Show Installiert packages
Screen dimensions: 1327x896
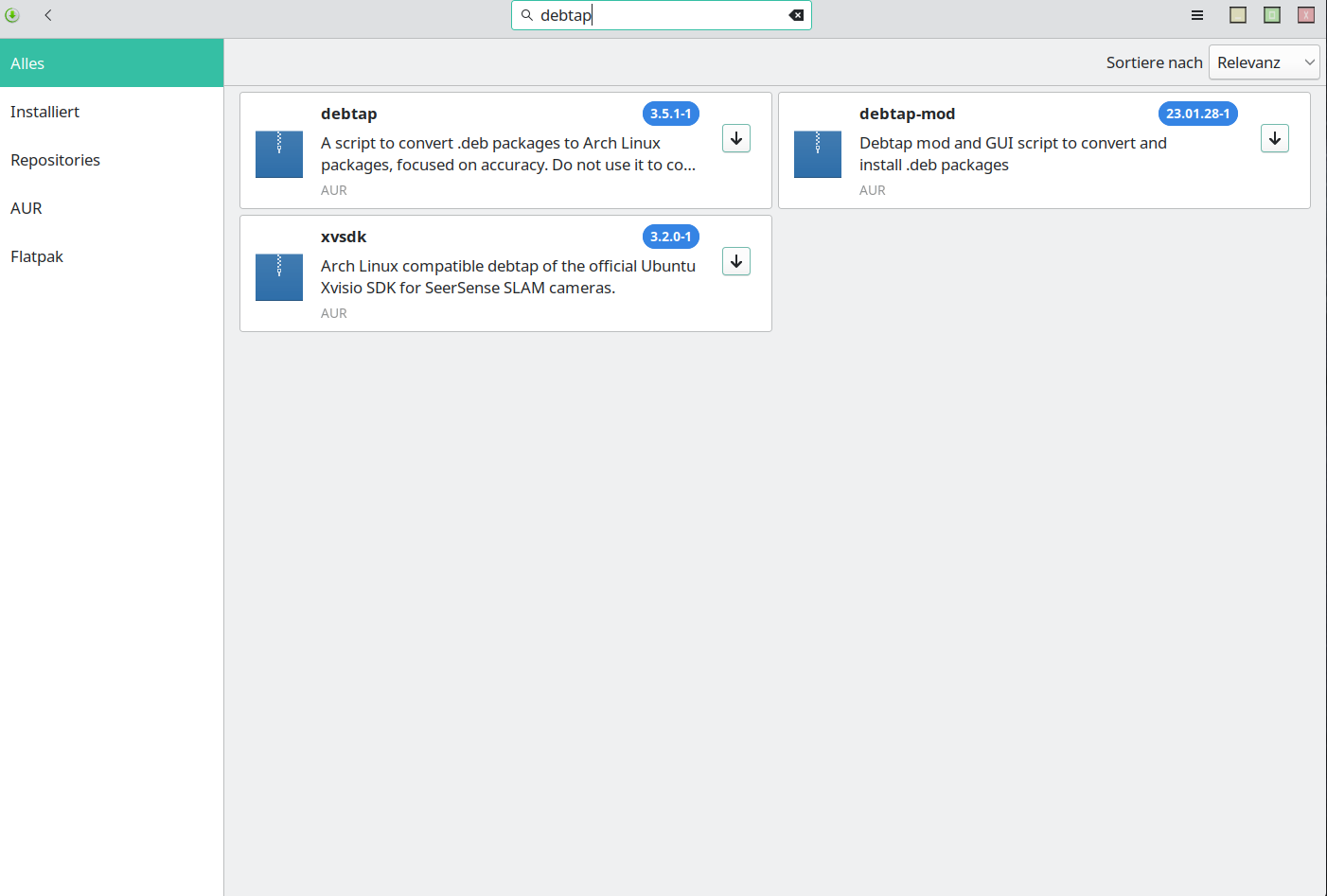tap(45, 112)
